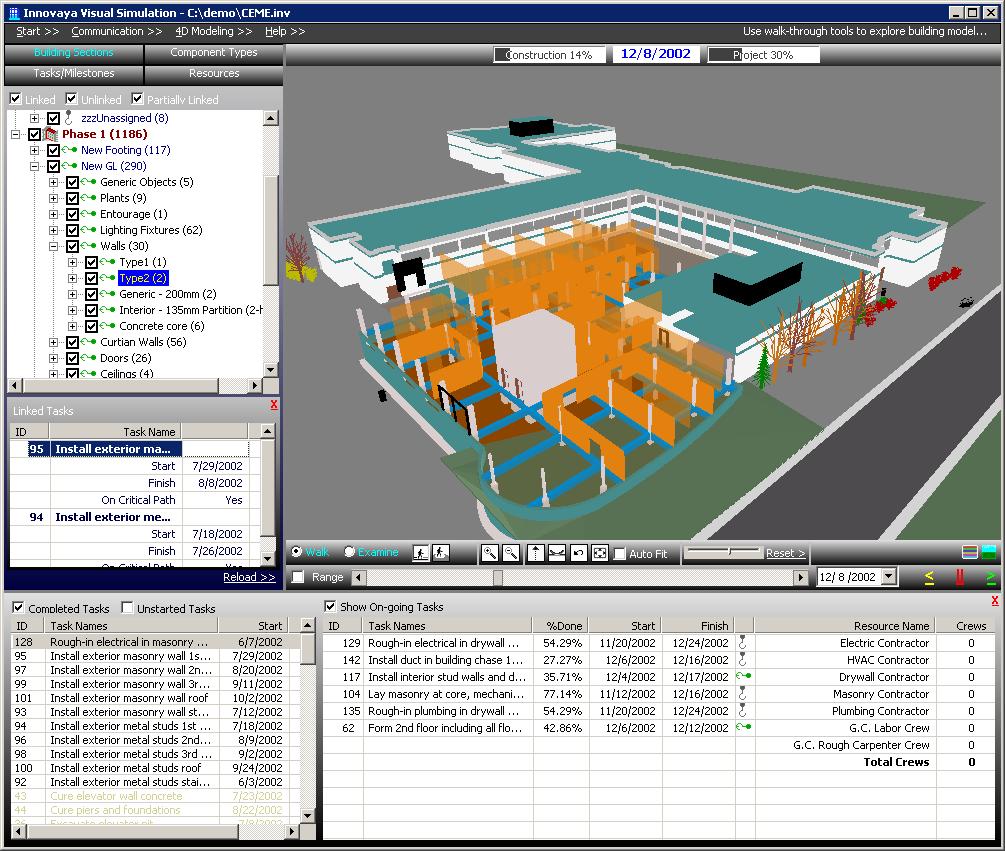Image resolution: width=1005 pixels, height=851 pixels.
Task: Click the hook icon in task 135 row
Action: [743, 710]
